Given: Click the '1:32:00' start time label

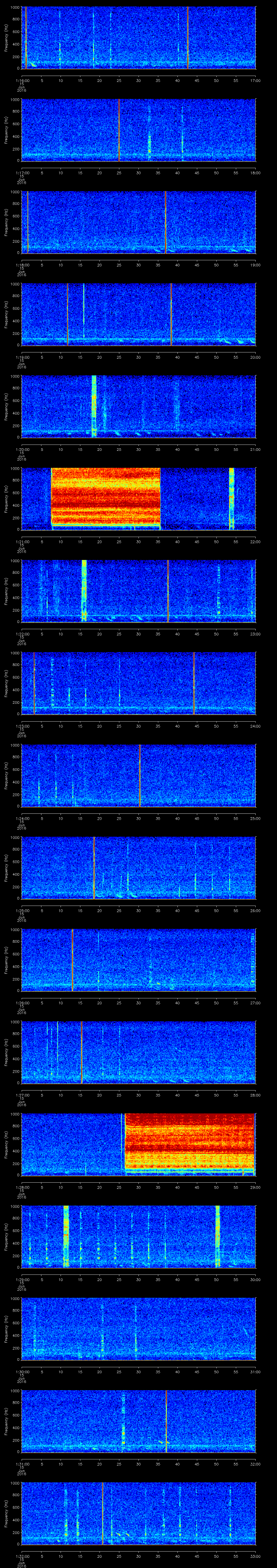Looking at the screenshot, I should point(22,1556).
